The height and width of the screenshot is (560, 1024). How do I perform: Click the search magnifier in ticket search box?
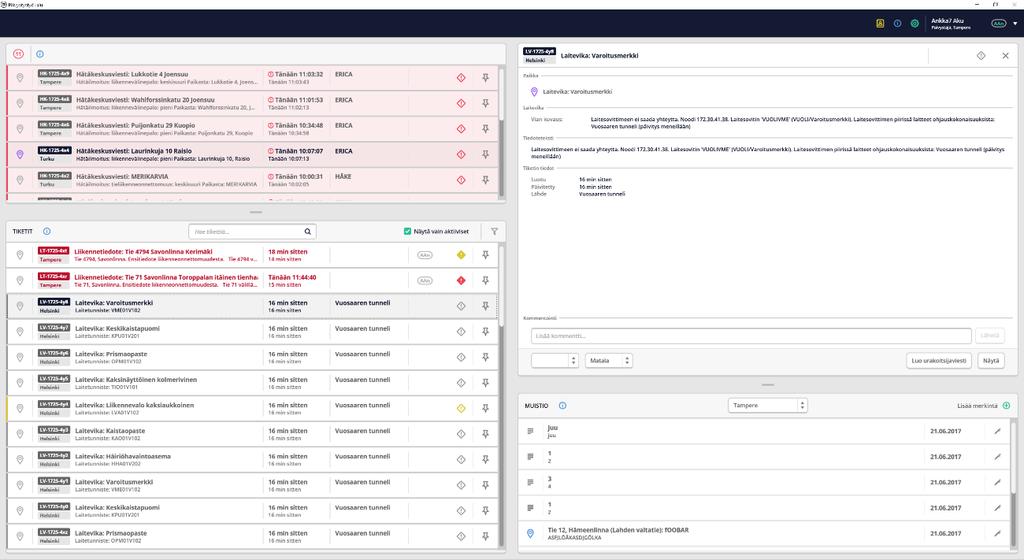pyautogui.click(x=308, y=232)
